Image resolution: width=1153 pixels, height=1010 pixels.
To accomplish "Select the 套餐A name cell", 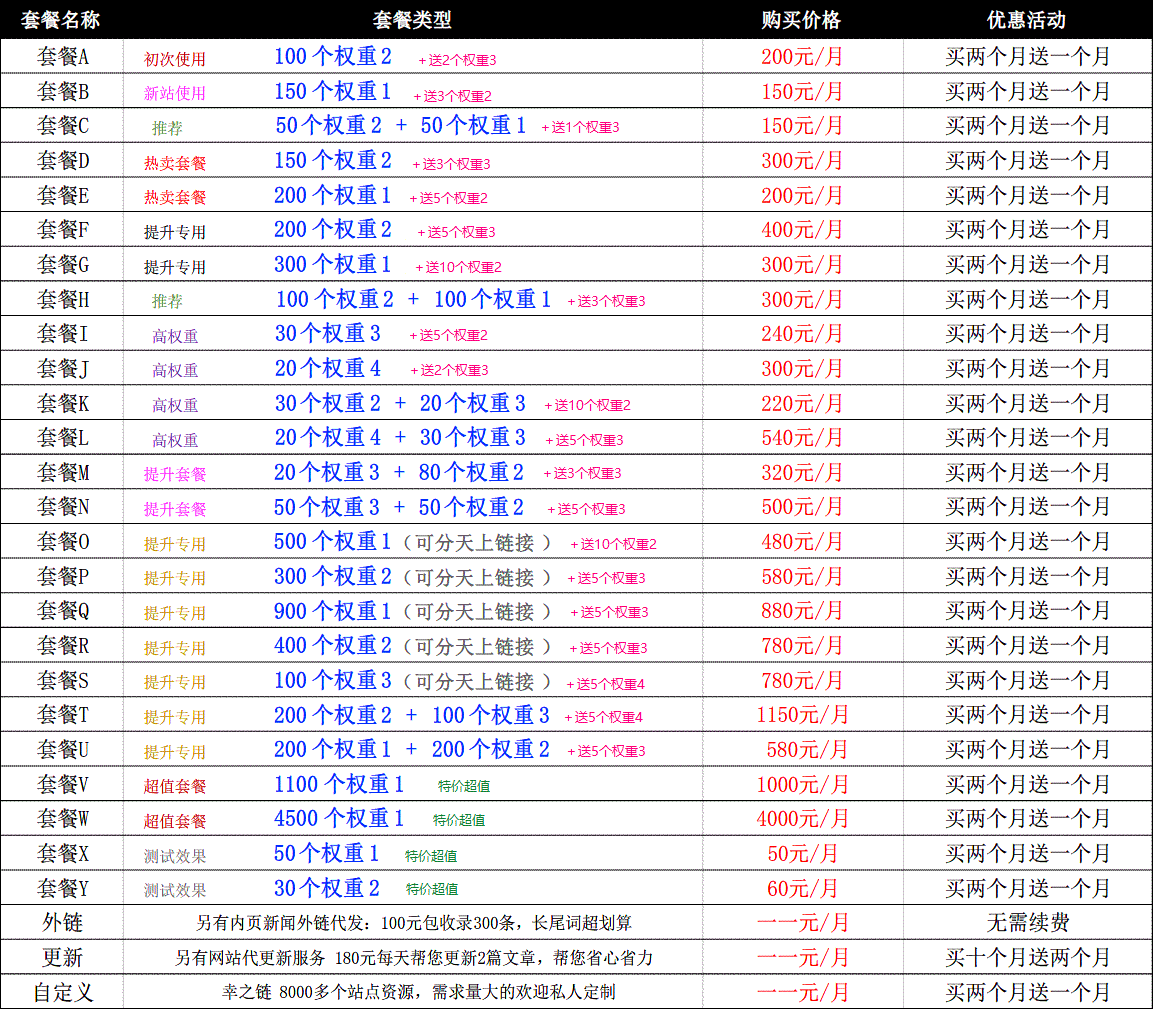I will (x=63, y=57).
